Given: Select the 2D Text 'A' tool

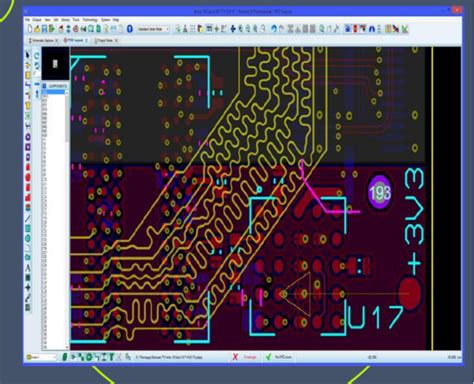Looking at the screenshot, I should pos(28,268).
